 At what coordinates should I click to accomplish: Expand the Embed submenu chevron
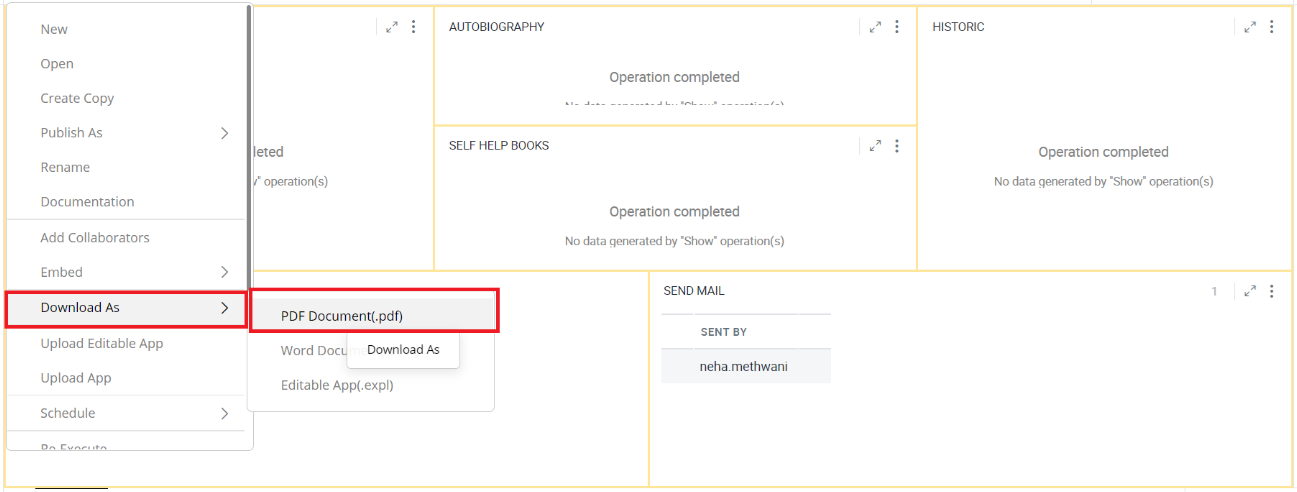pos(224,272)
